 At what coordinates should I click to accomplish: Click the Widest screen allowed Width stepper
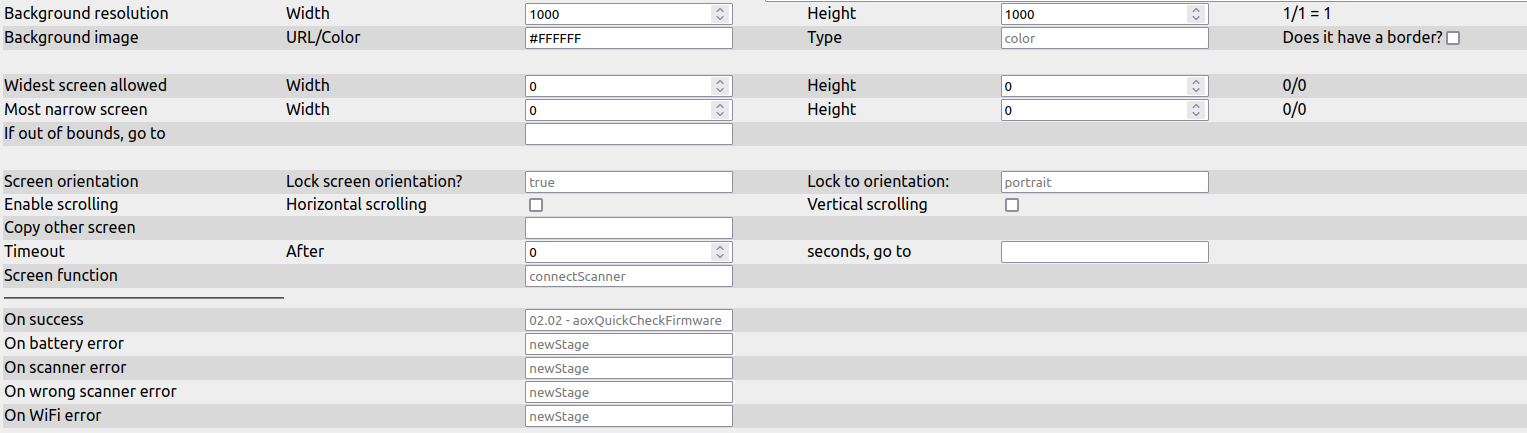(719, 86)
